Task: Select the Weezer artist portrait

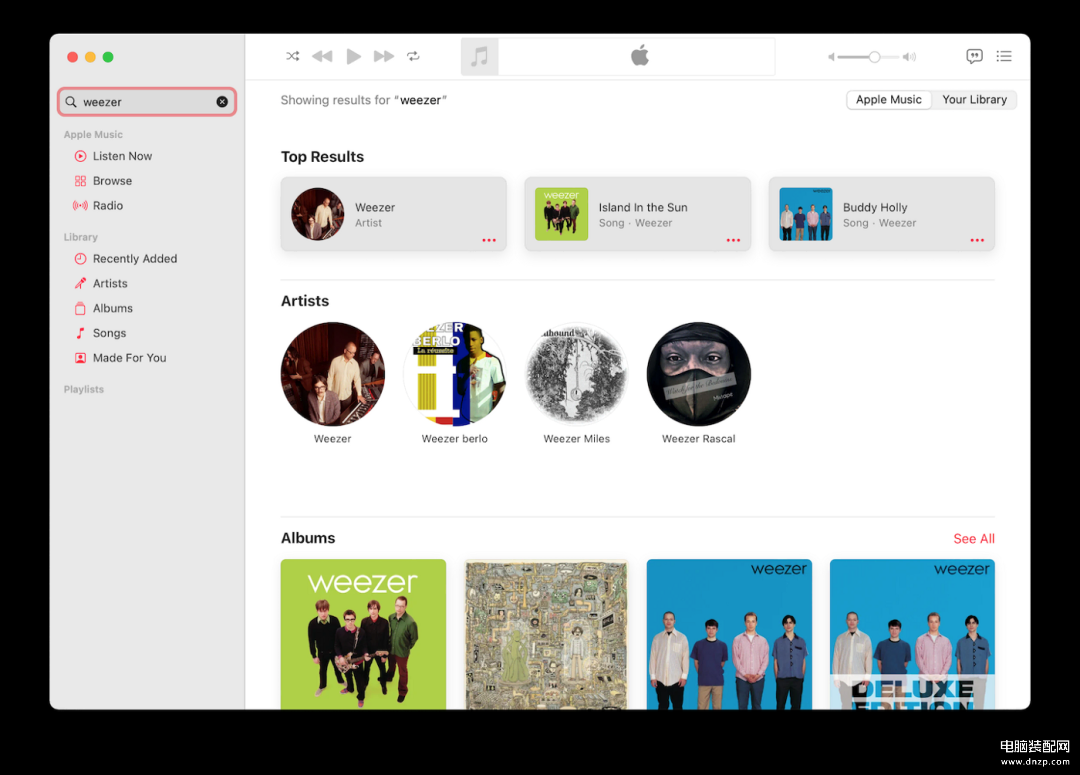Action: [x=333, y=374]
